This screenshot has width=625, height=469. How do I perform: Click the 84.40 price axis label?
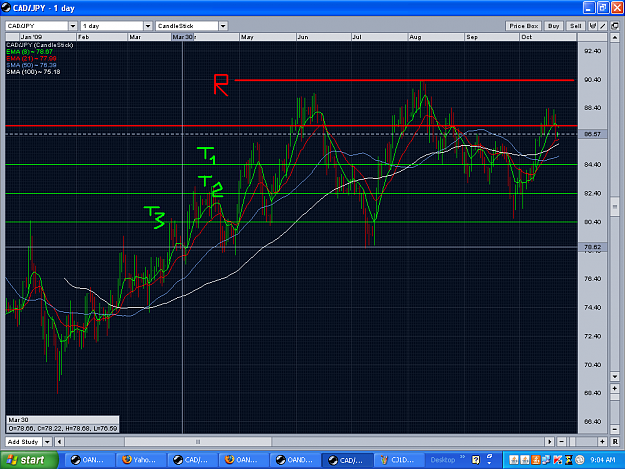click(592, 165)
